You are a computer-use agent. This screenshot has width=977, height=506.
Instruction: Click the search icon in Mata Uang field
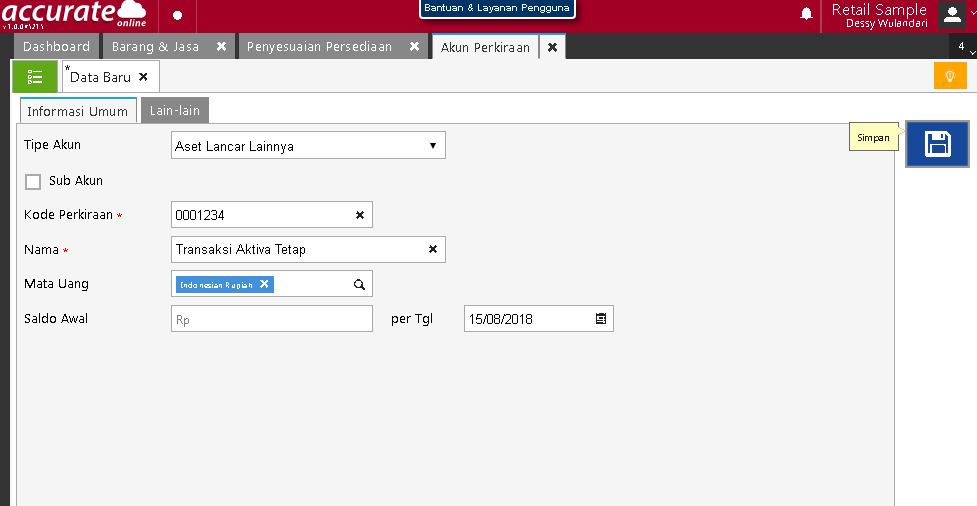click(359, 284)
